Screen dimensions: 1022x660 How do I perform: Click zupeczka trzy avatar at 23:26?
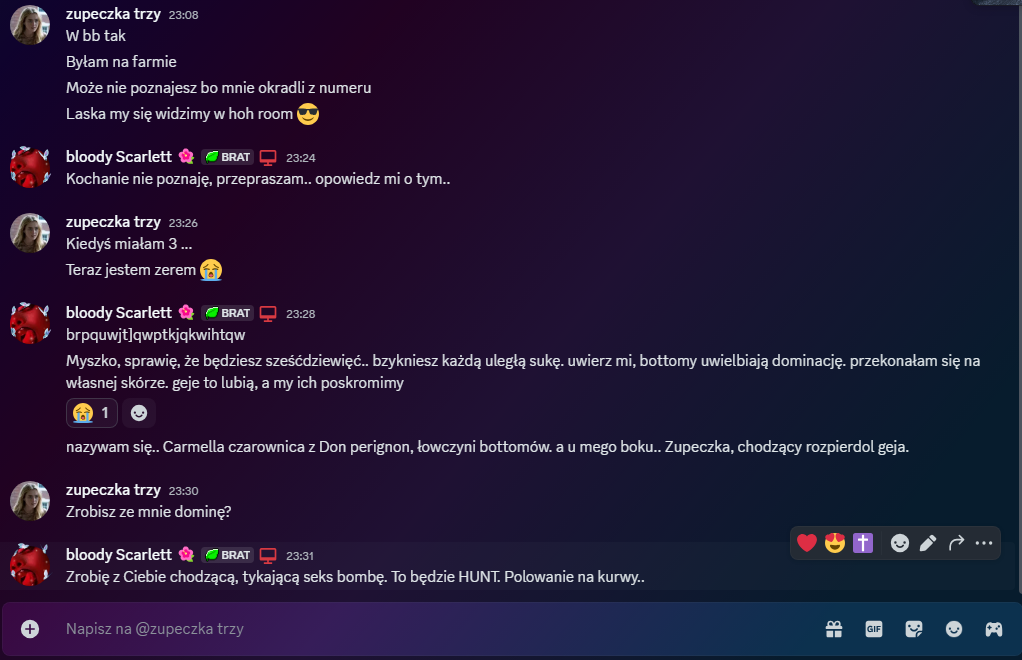pos(30,233)
